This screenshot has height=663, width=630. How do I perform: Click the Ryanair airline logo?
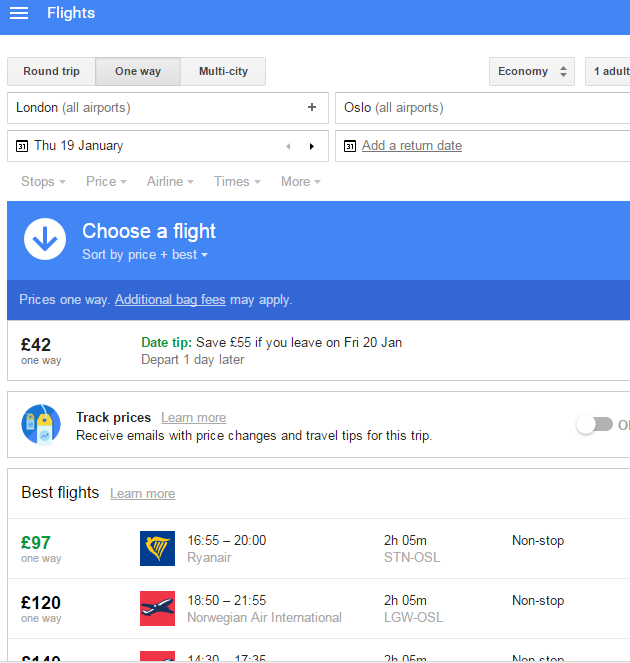(x=157, y=548)
